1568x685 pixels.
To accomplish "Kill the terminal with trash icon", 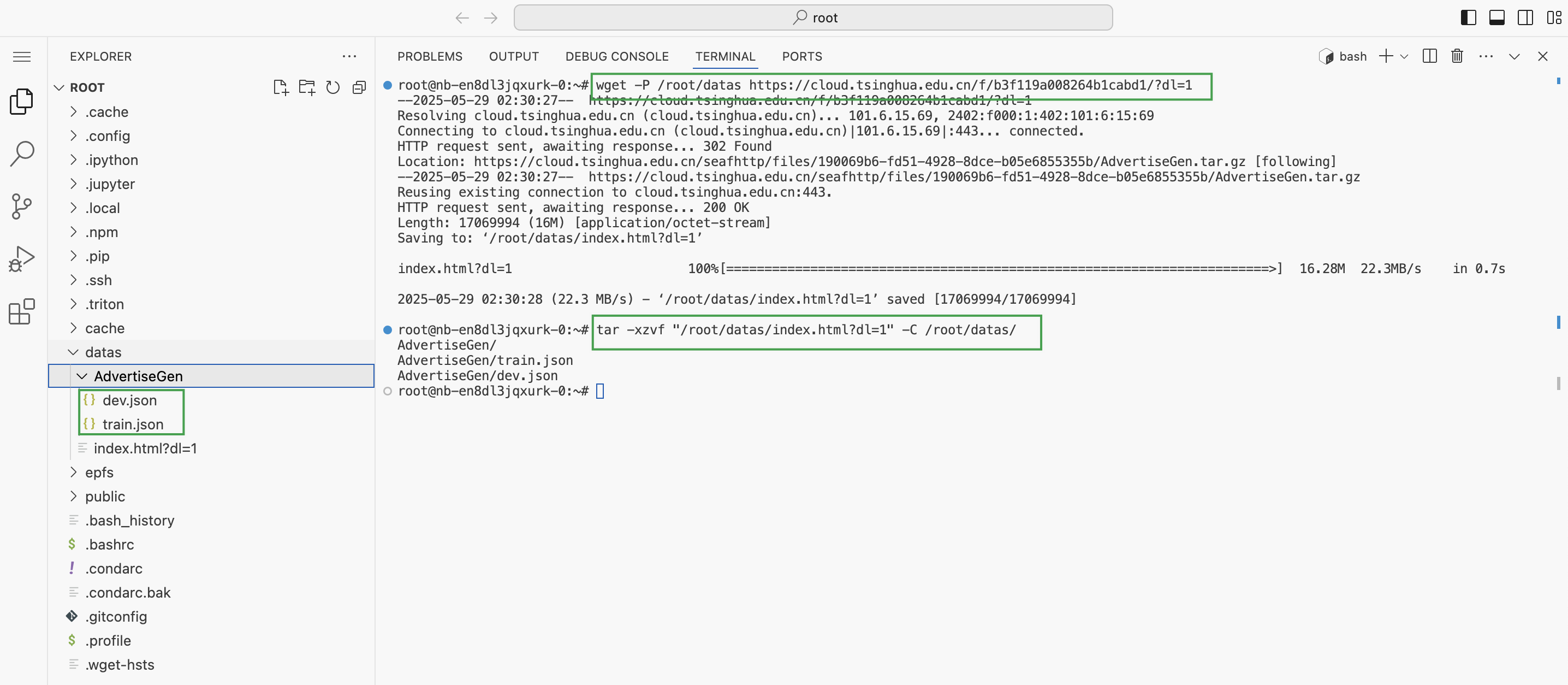I will (x=1457, y=56).
